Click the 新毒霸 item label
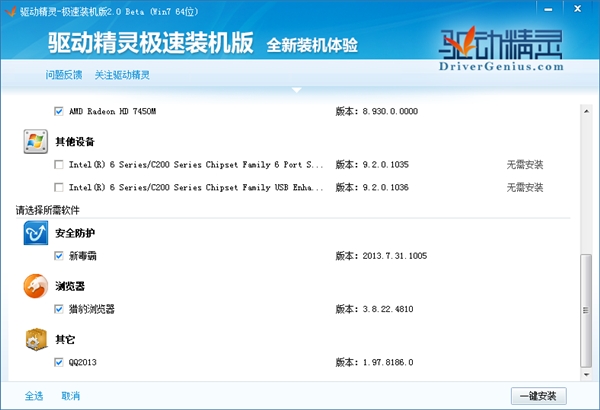The image size is (600, 410). 83,256
